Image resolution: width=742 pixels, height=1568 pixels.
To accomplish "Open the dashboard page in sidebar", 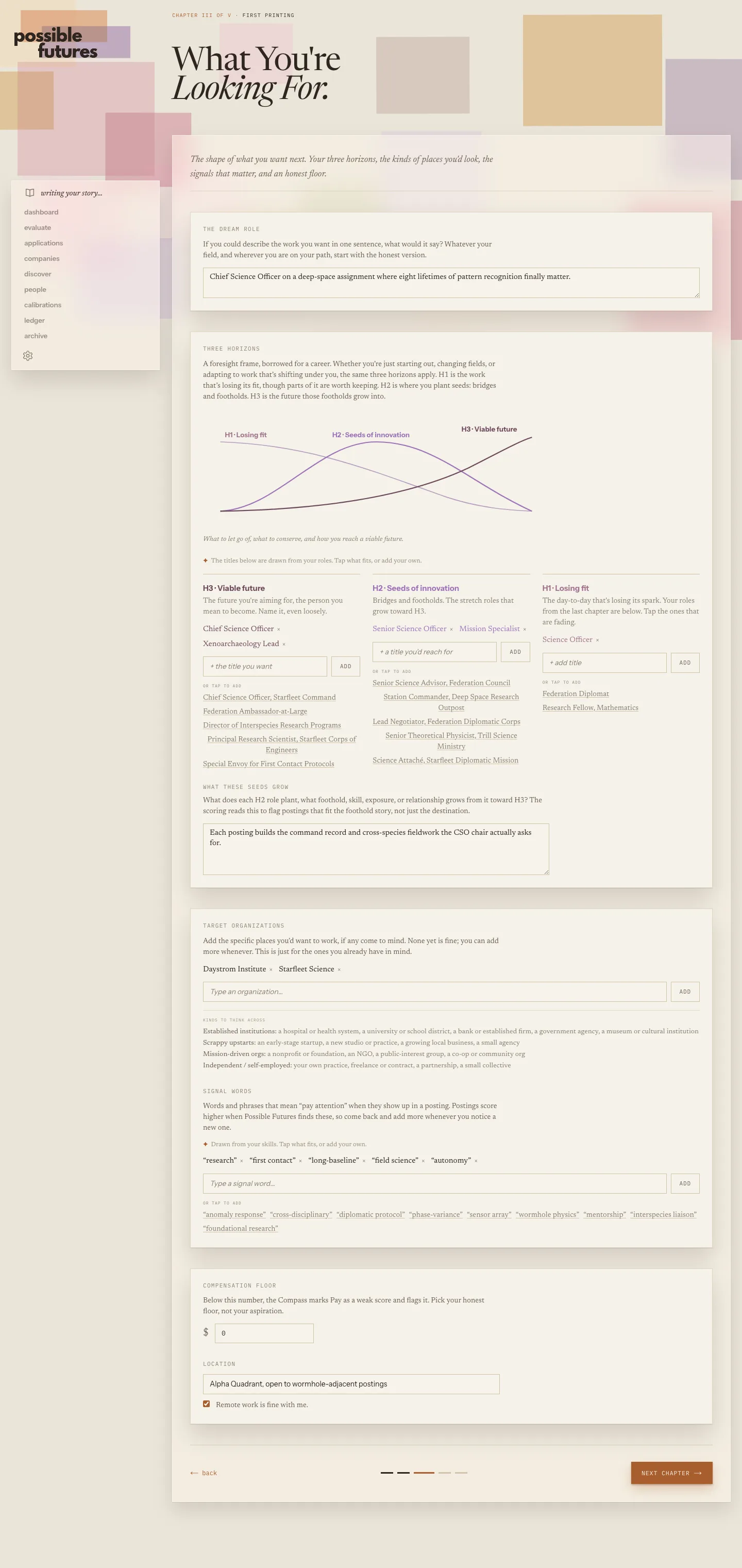I will tap(41, 212).
